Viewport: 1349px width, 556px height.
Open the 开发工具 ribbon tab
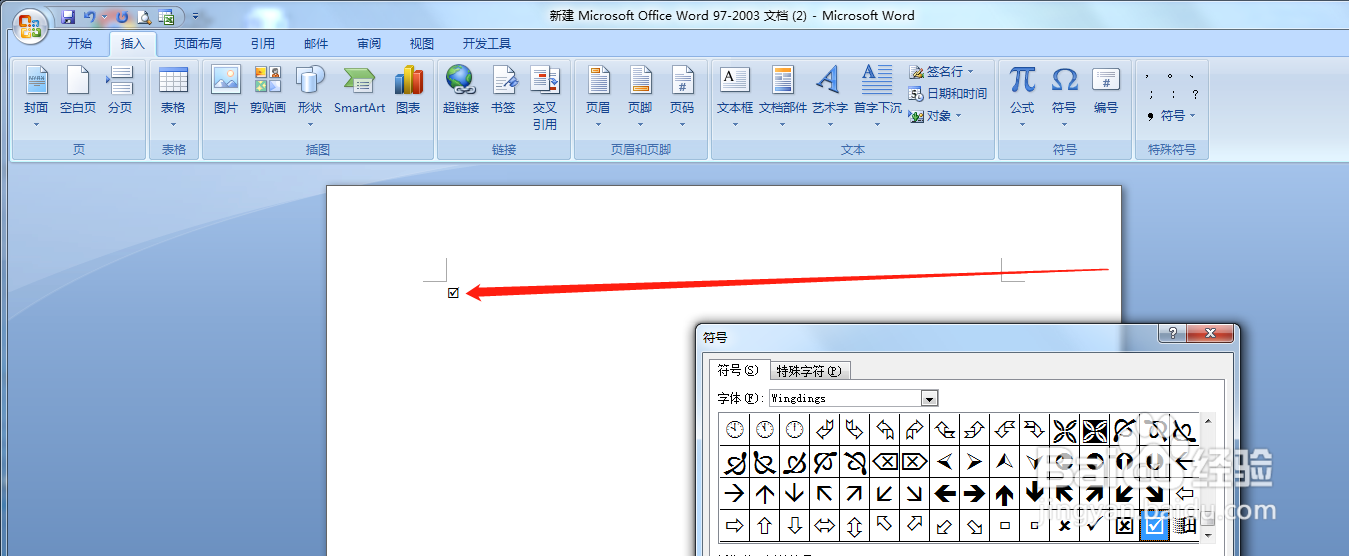(487, 44)
